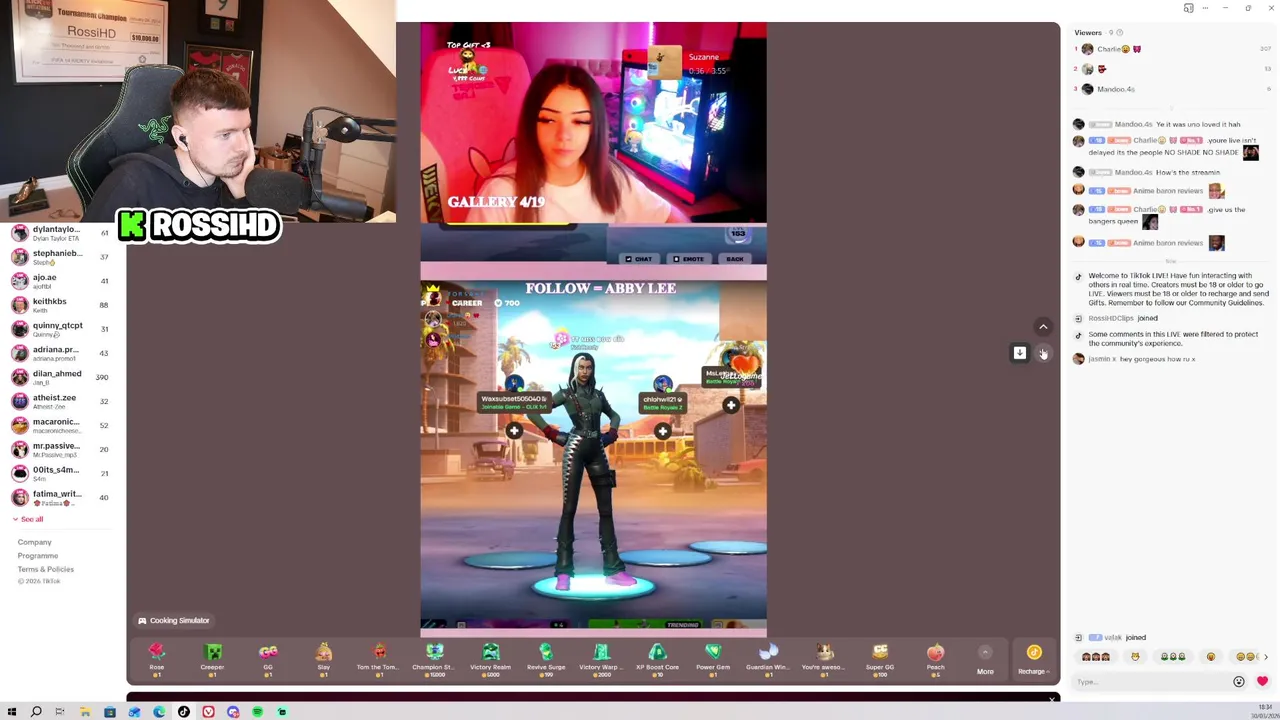The image size is (1280, 720).
Task: Show more quick emoji reactions arrow
Action: (x=1266, y=657)
